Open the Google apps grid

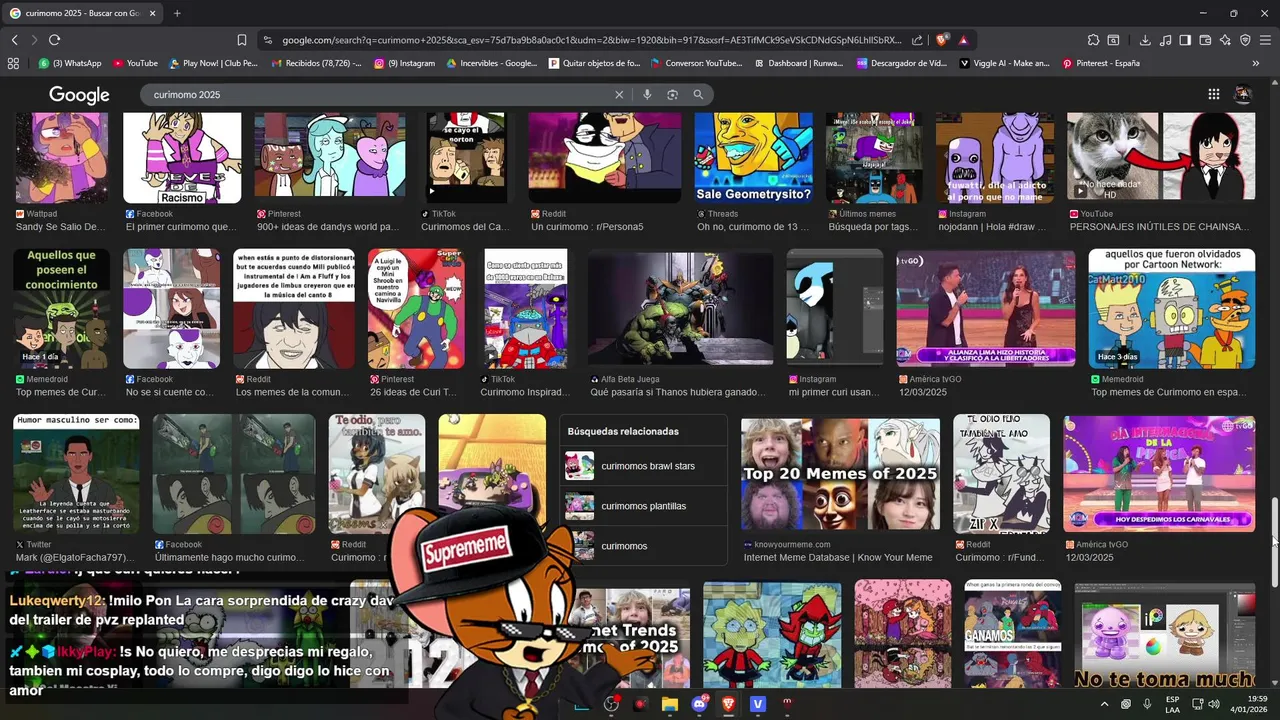pyautogui.click(x=1213, y=94)
